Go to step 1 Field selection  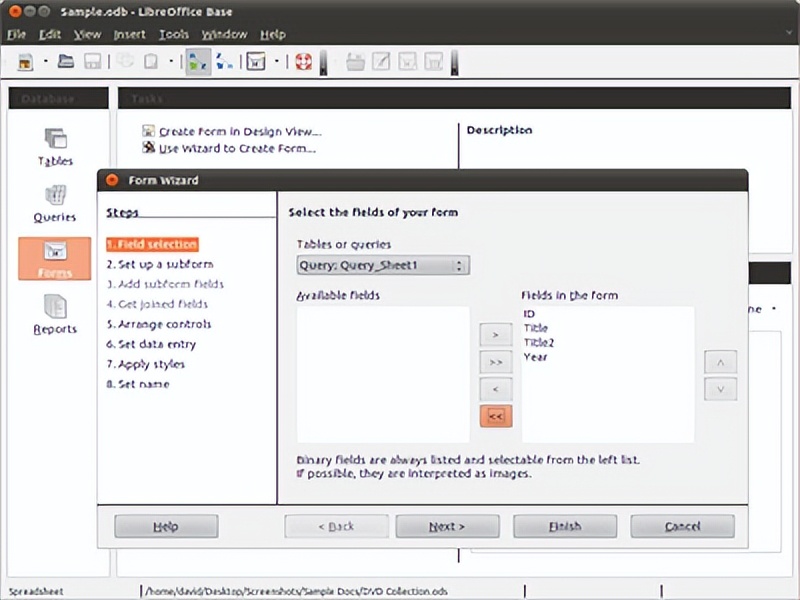[x=152, y=244]
